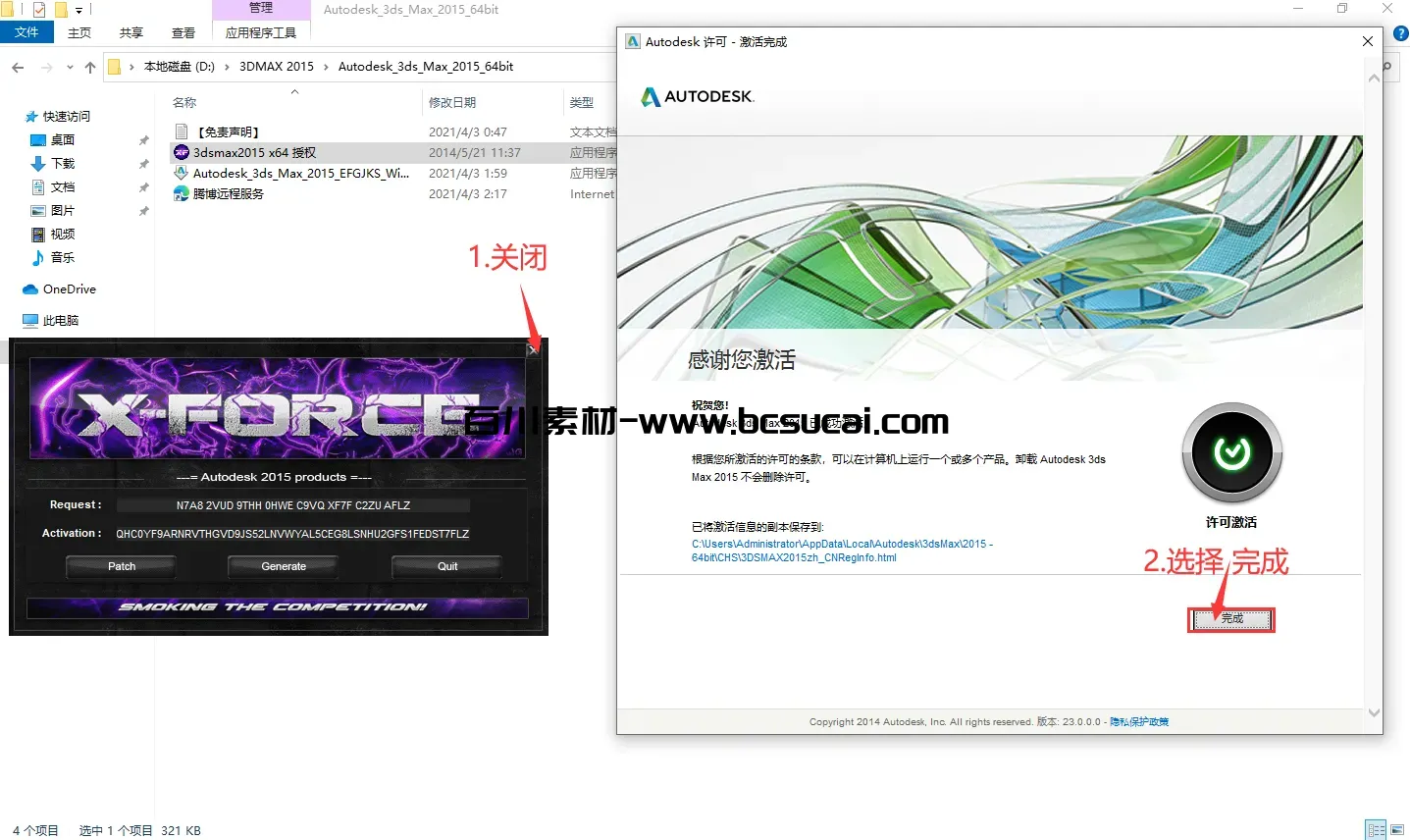
Task: Open the 文件 menu in File Explorer
Action: tap(26, 32)
